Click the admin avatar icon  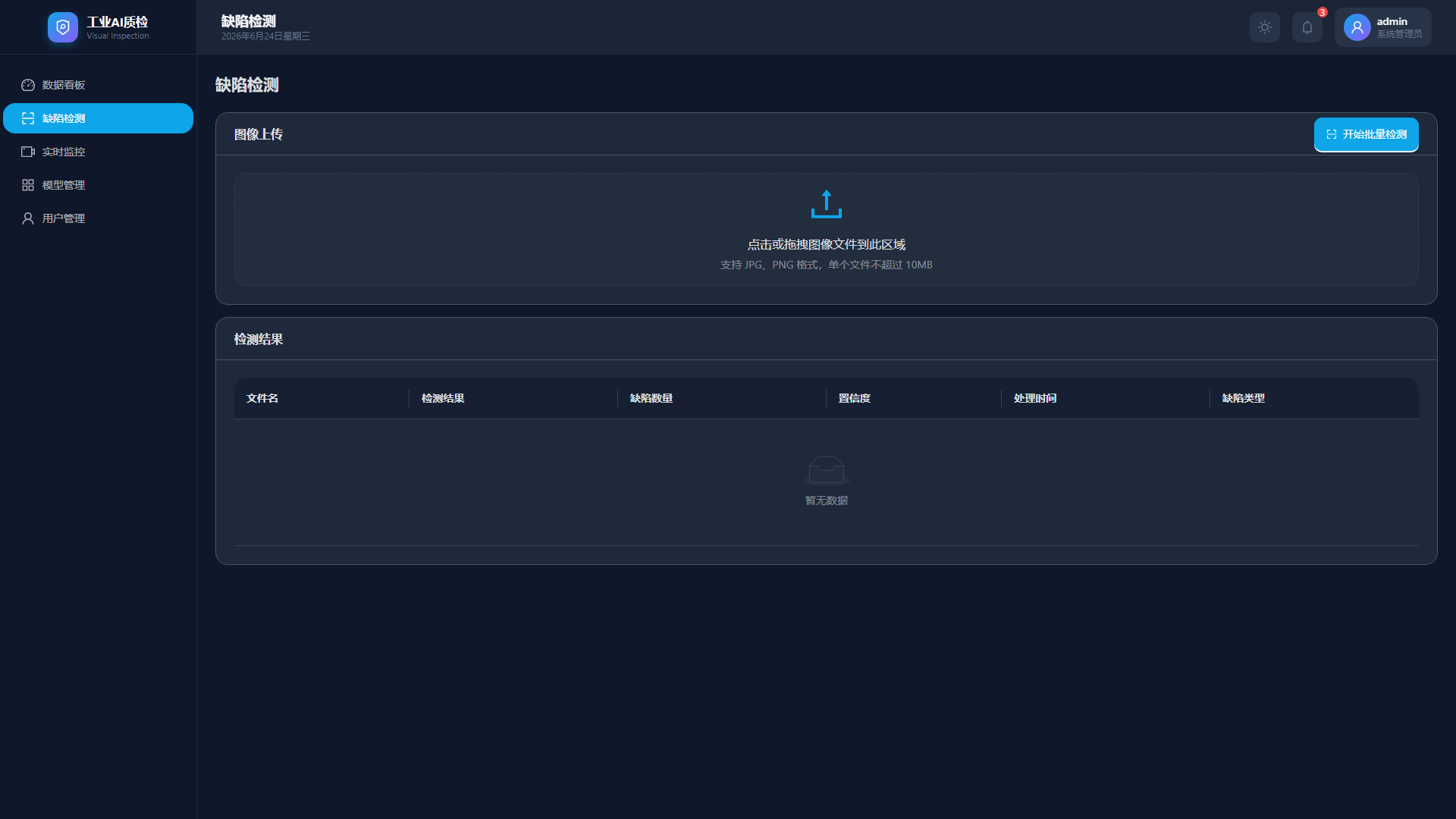(x=1357, y=27)
